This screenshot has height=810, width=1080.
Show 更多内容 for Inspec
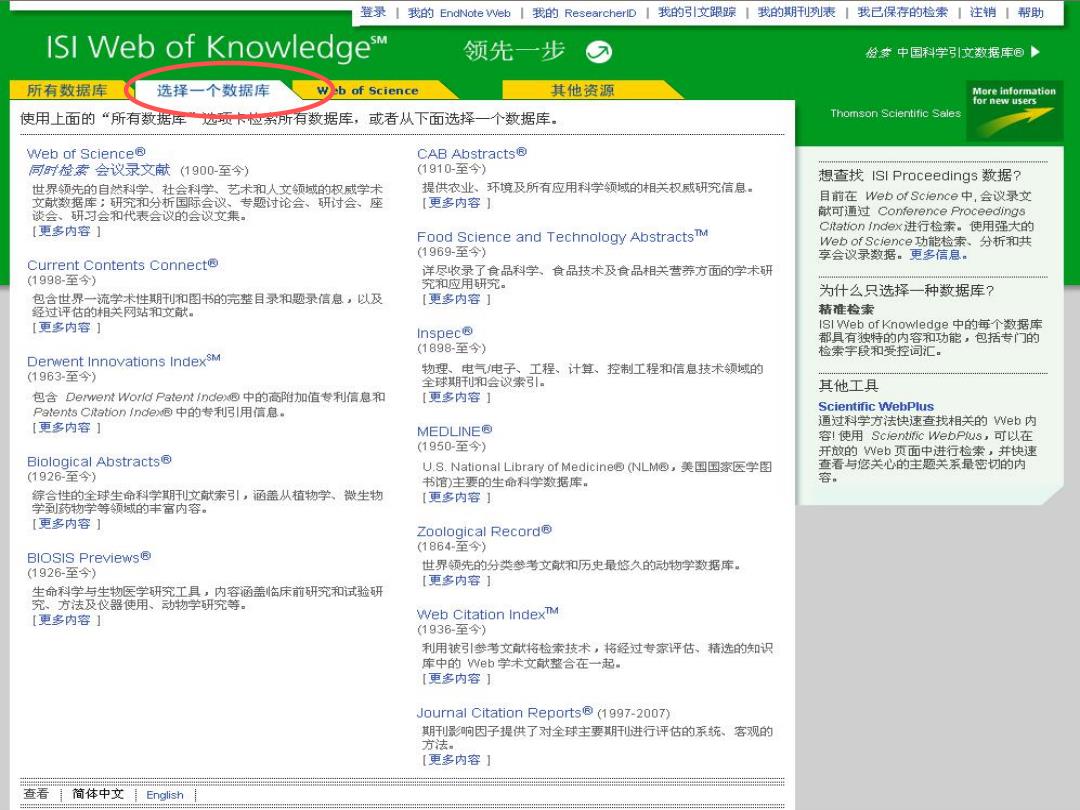[x=455, y=397]
